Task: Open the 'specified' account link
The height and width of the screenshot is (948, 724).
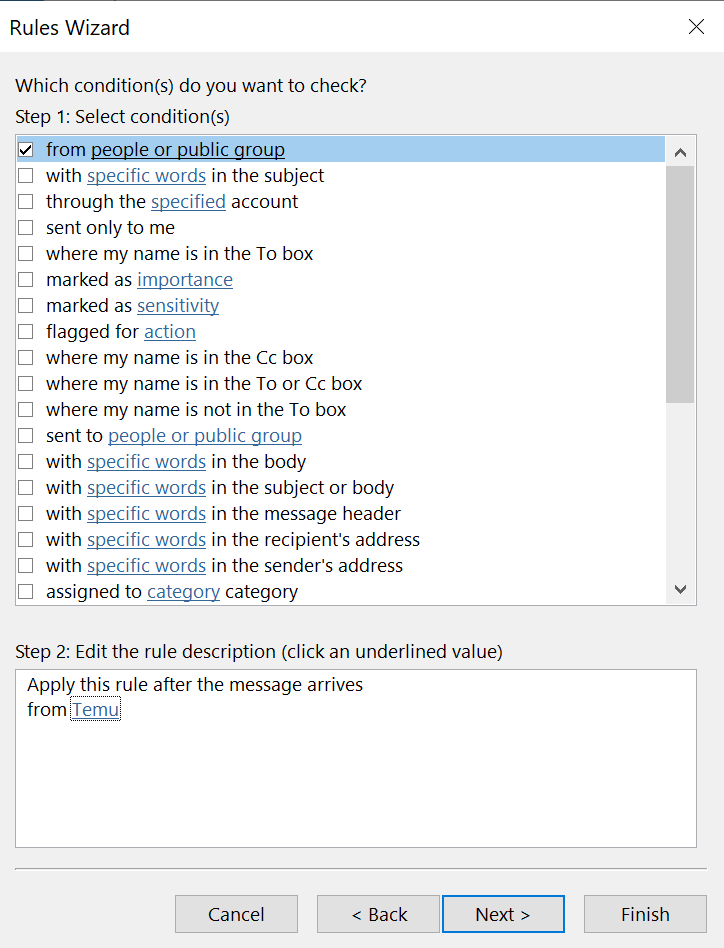Action: click(x=188, y=201)
